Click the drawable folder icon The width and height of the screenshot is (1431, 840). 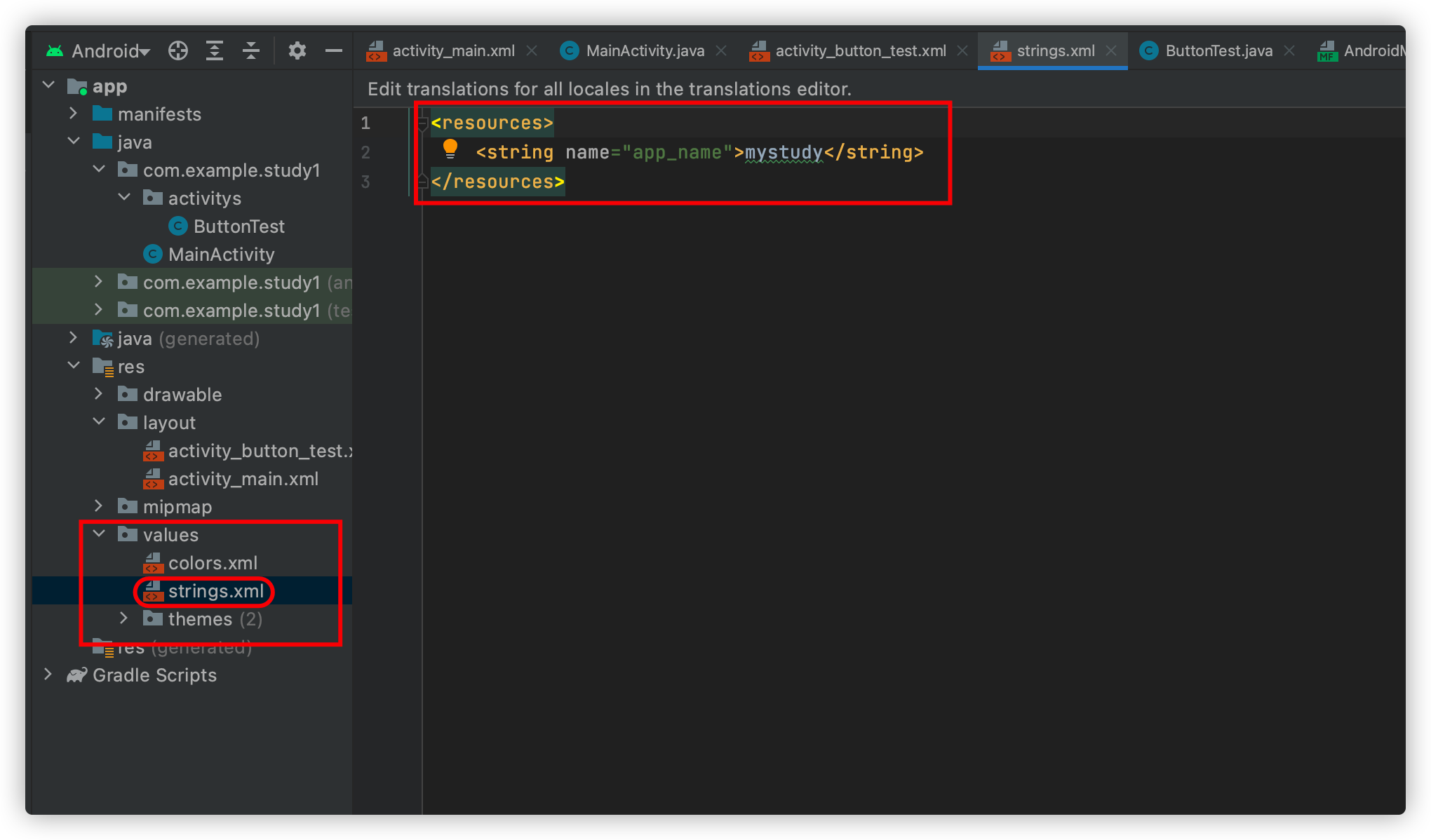point(128,394)
